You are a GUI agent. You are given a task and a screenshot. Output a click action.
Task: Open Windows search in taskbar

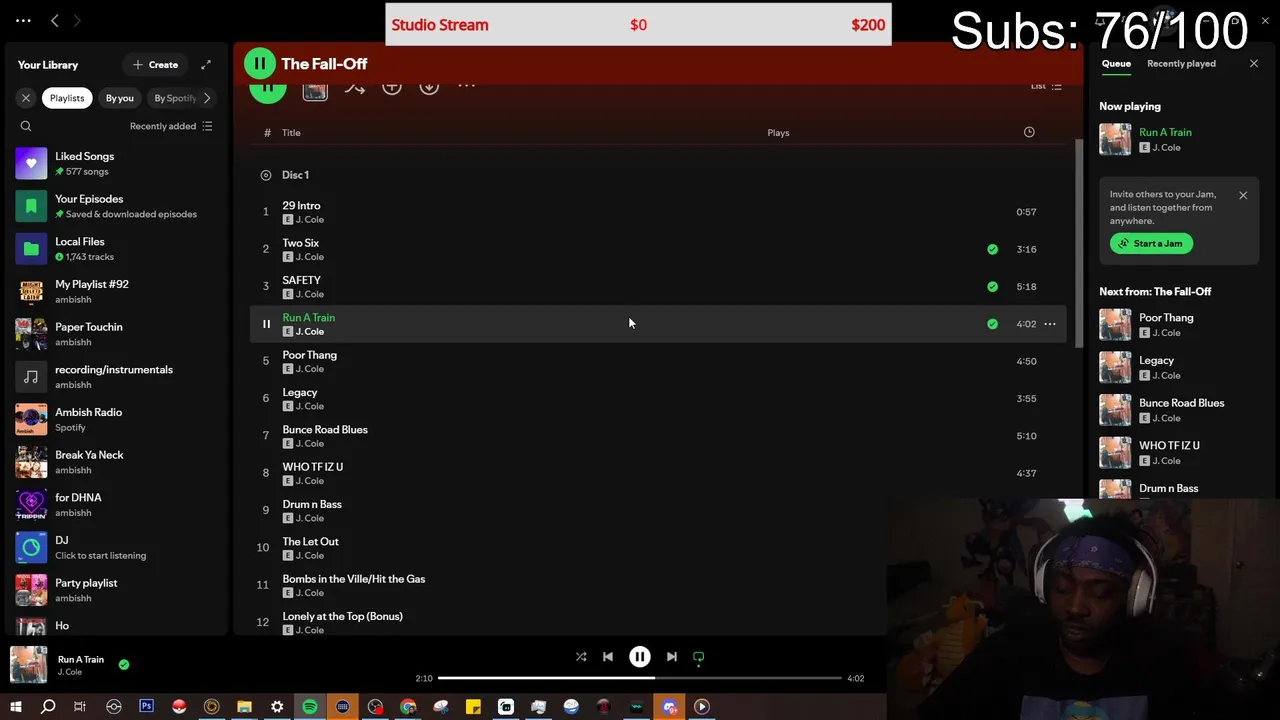47,707
